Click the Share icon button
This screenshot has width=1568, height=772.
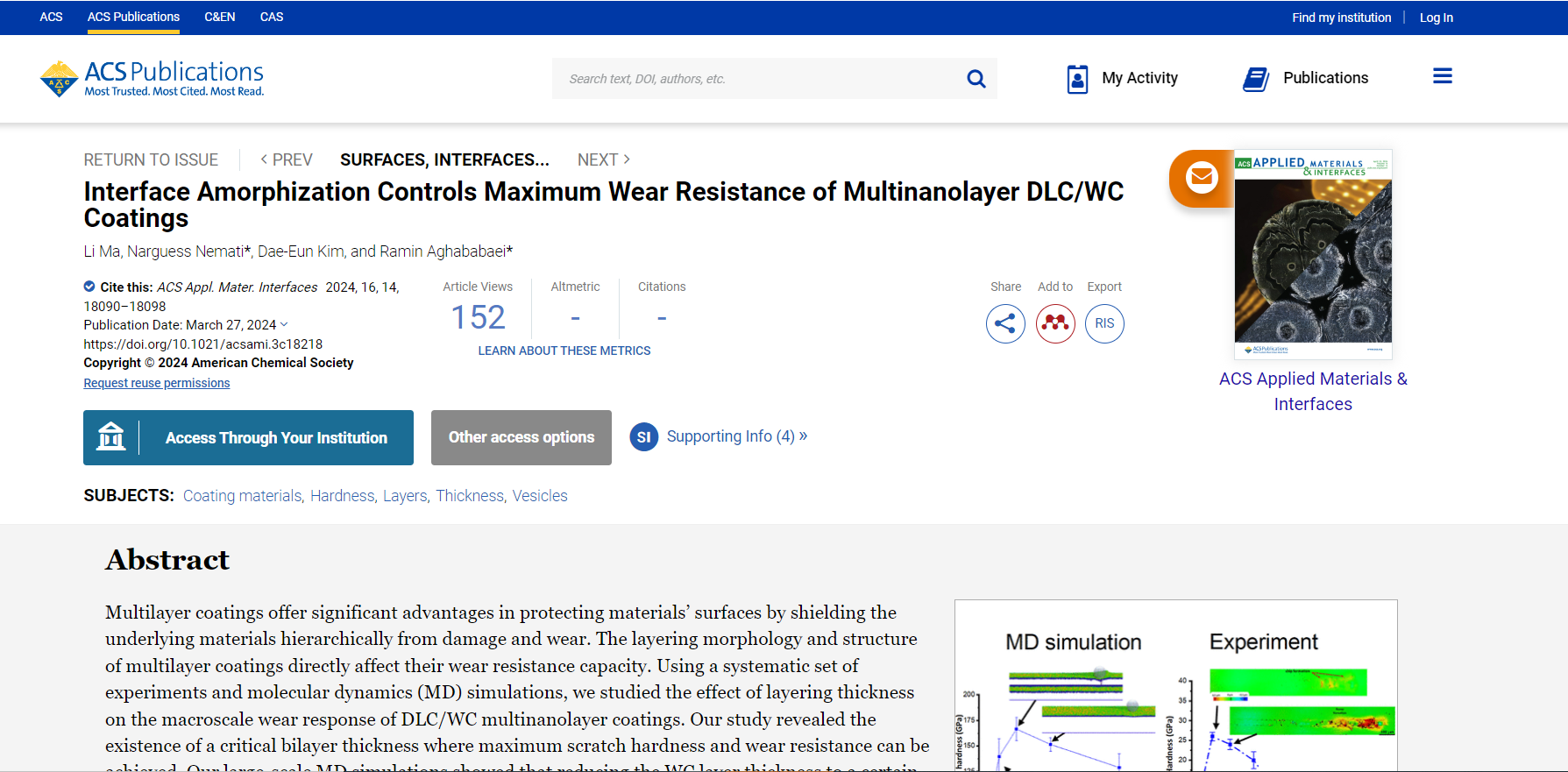pyautogui.click(x=1005, y=324)
